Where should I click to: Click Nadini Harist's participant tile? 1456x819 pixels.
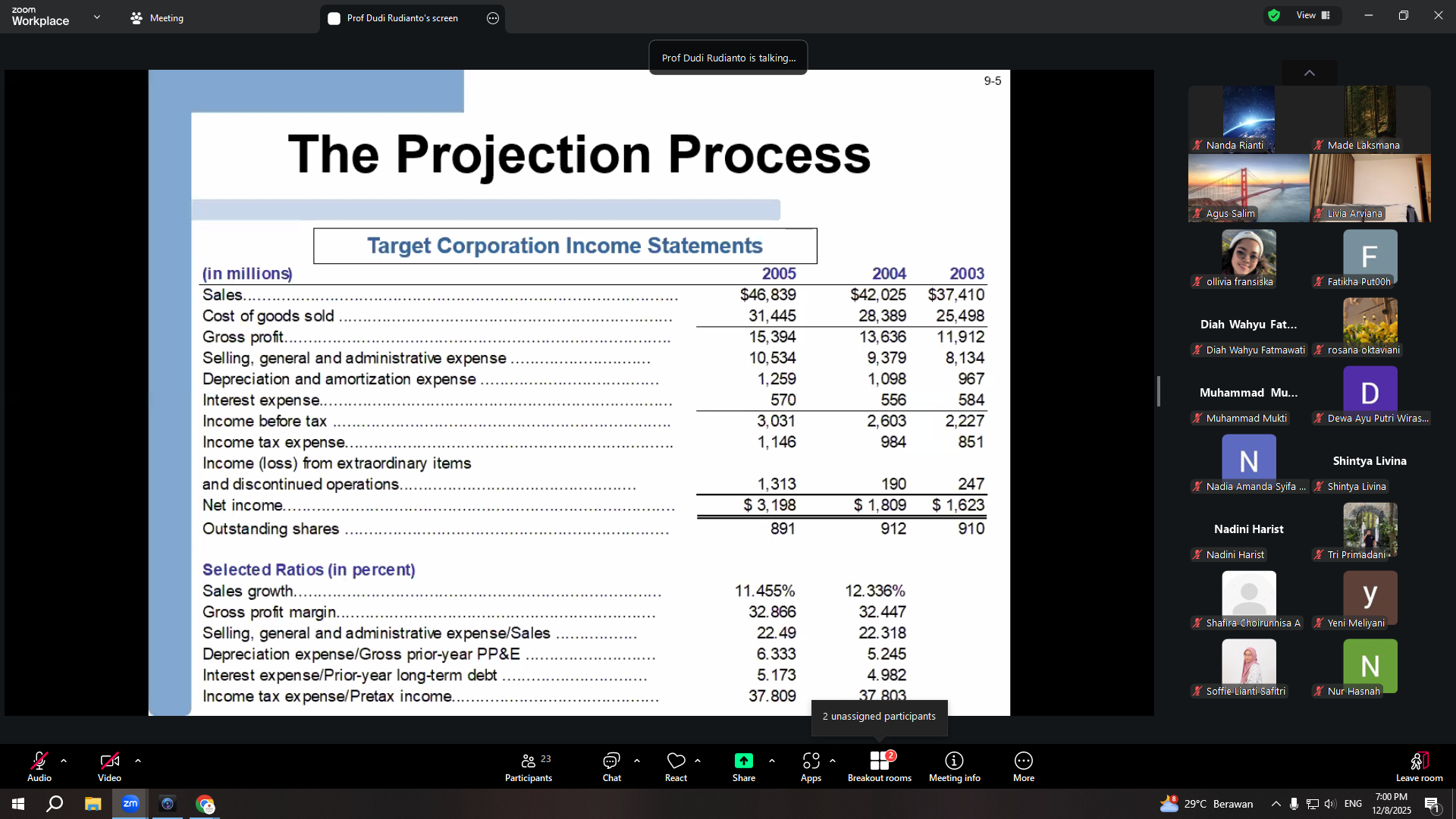tap(1249, 529)
